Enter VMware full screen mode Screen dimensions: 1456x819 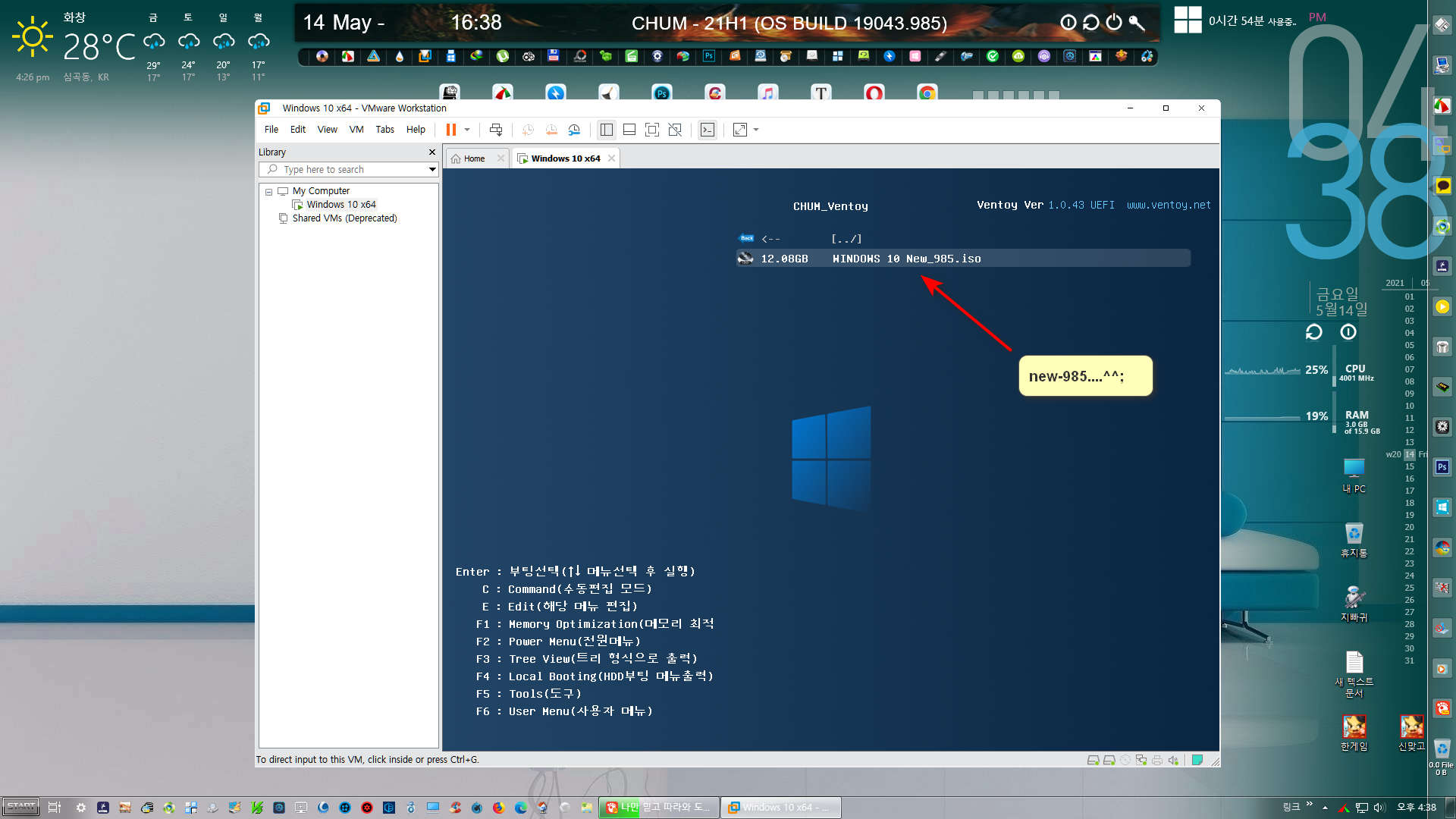[652, 130]
